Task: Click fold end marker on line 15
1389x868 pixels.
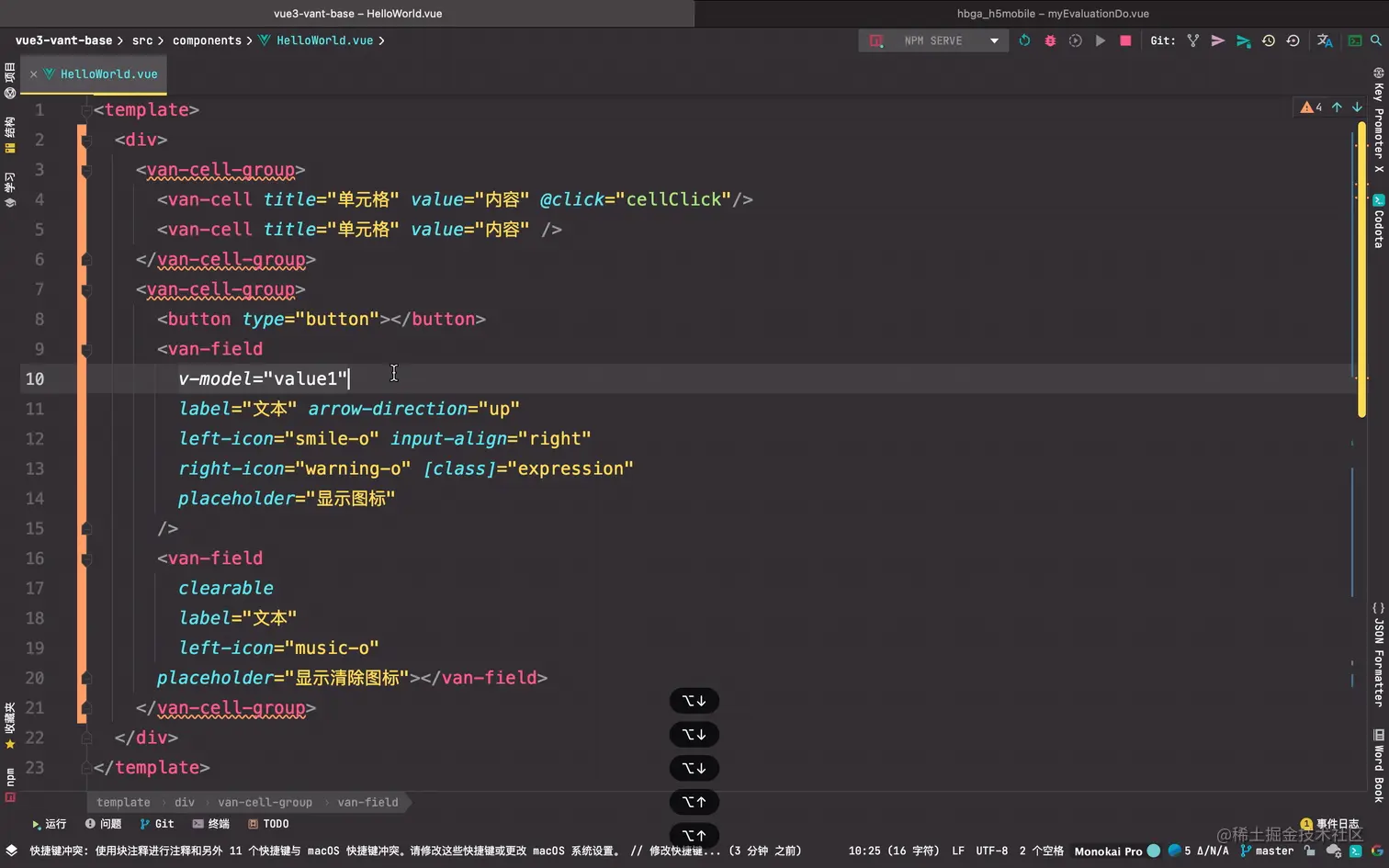Action: [86, 529]
